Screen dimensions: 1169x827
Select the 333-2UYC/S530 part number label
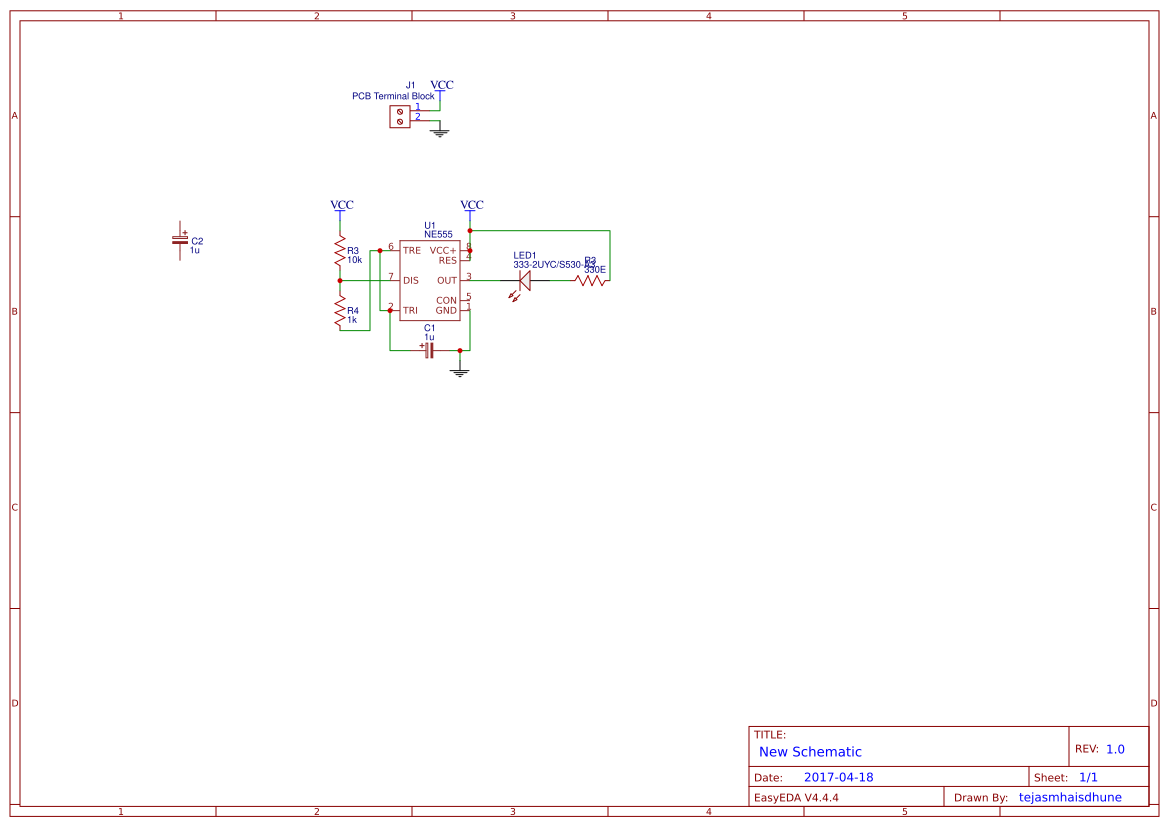click(x=547, y=264)
